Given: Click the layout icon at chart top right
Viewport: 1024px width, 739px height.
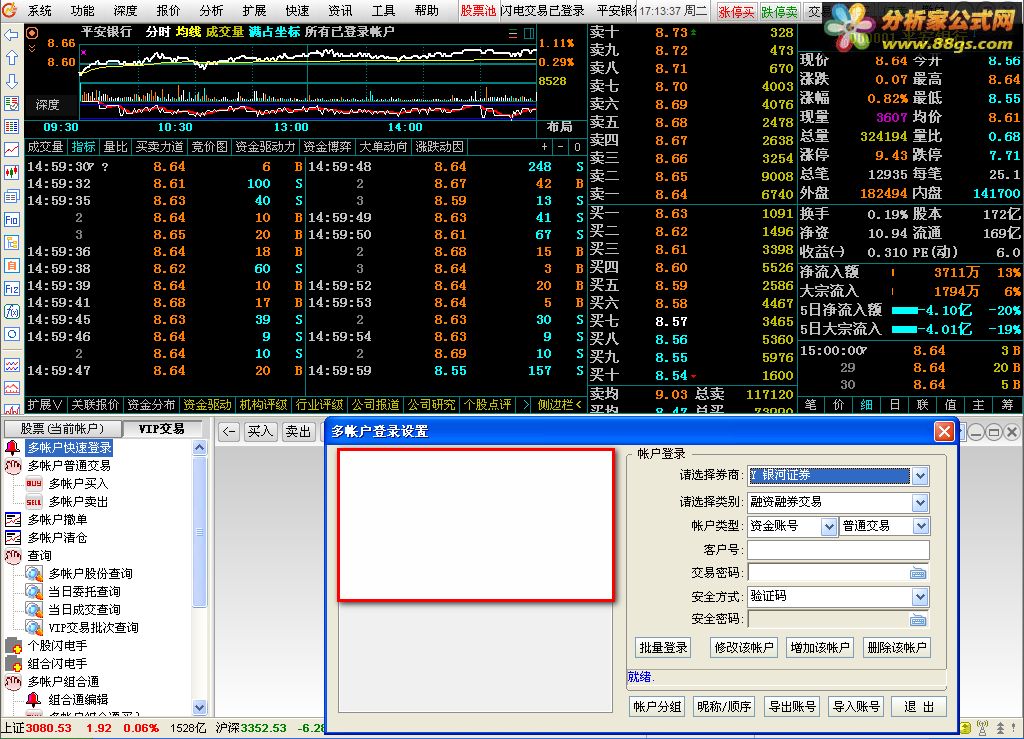Looking at the screenshot, I should pos(529,33).
